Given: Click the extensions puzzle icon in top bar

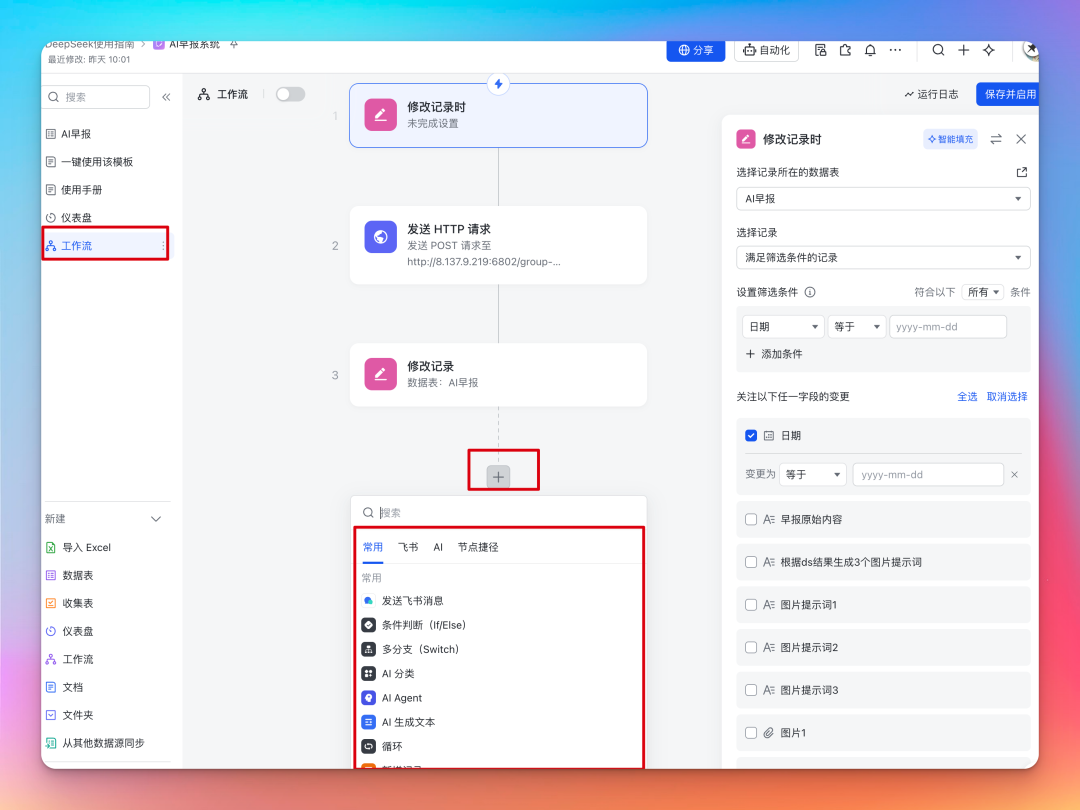Looking at the screenshot, I should [845, 50].
